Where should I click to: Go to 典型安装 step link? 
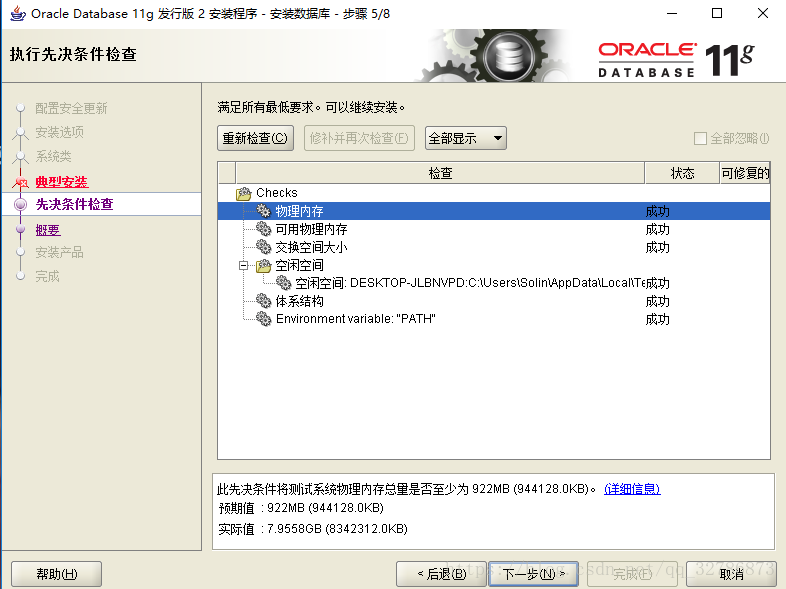(62, 181)
